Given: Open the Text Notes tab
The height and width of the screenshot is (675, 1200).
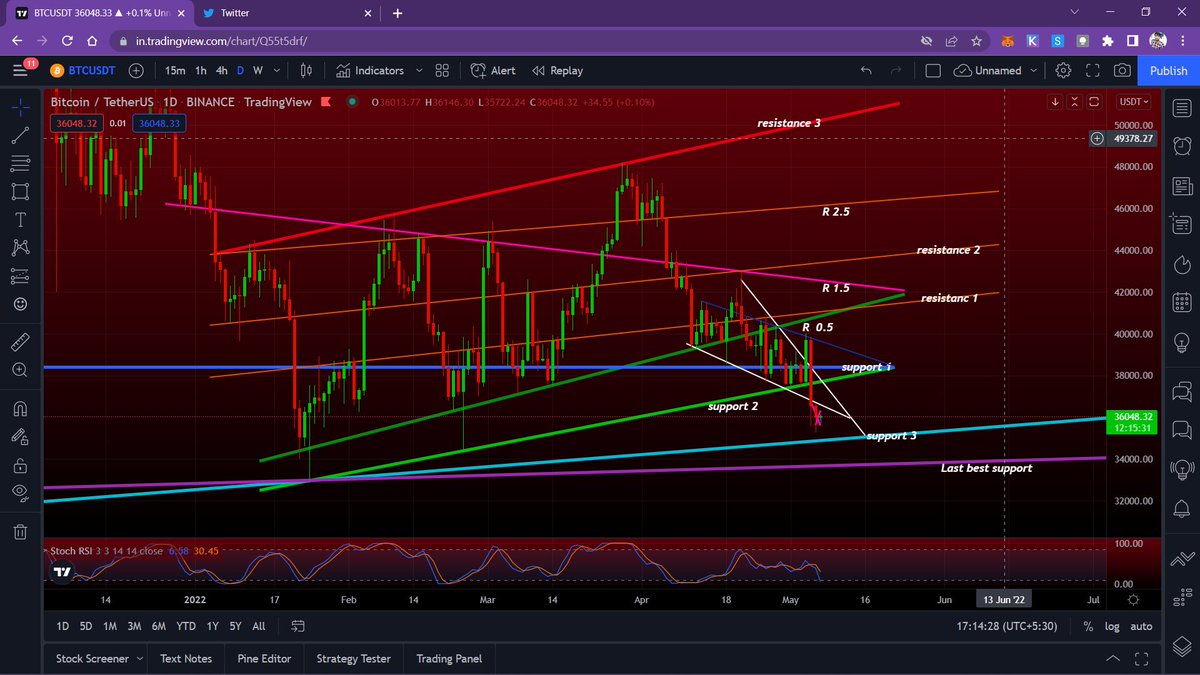Looking at the screenshot, I should (x=186, y=658).
